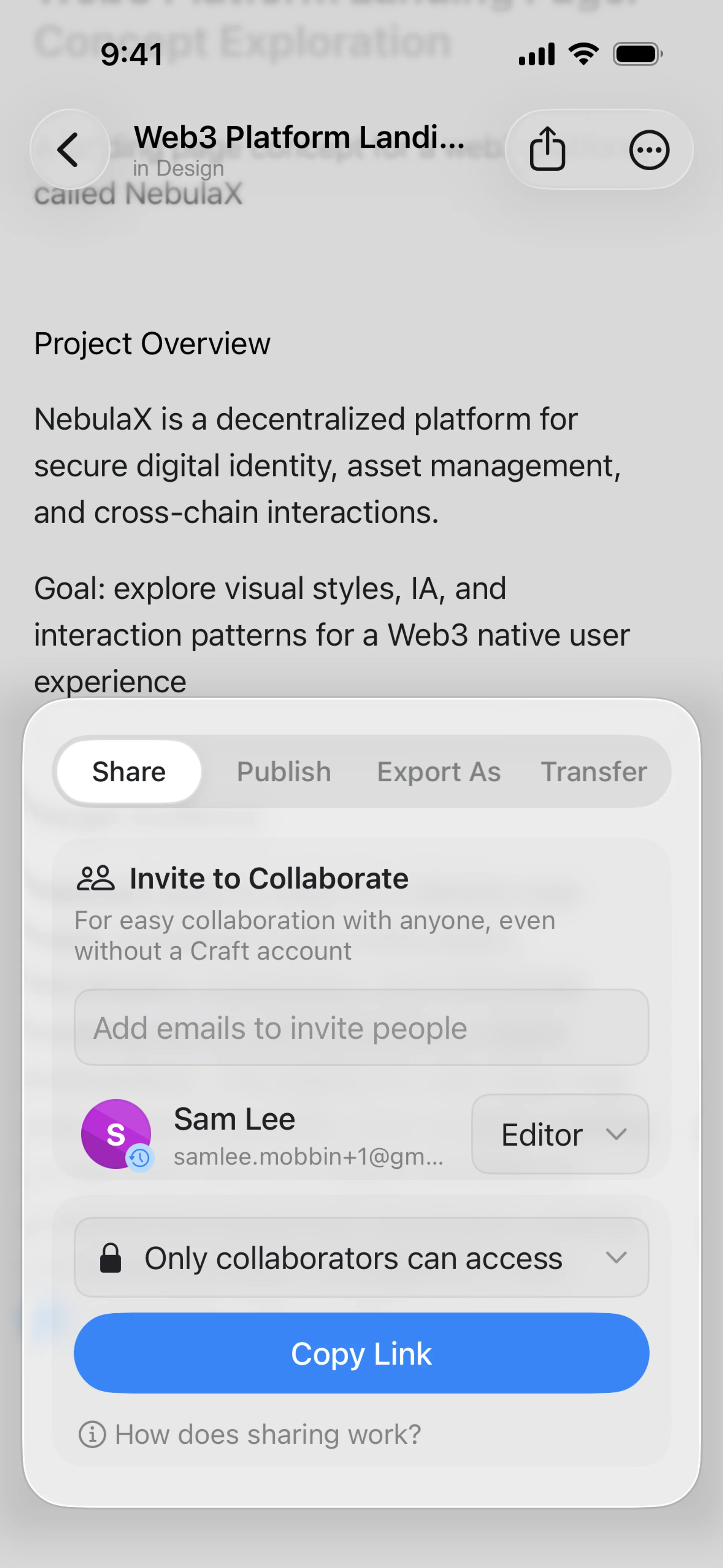Tap Sam Lee's purple avatar
Viewport: 723px width, 1568px height.
tap(116, 1133)
